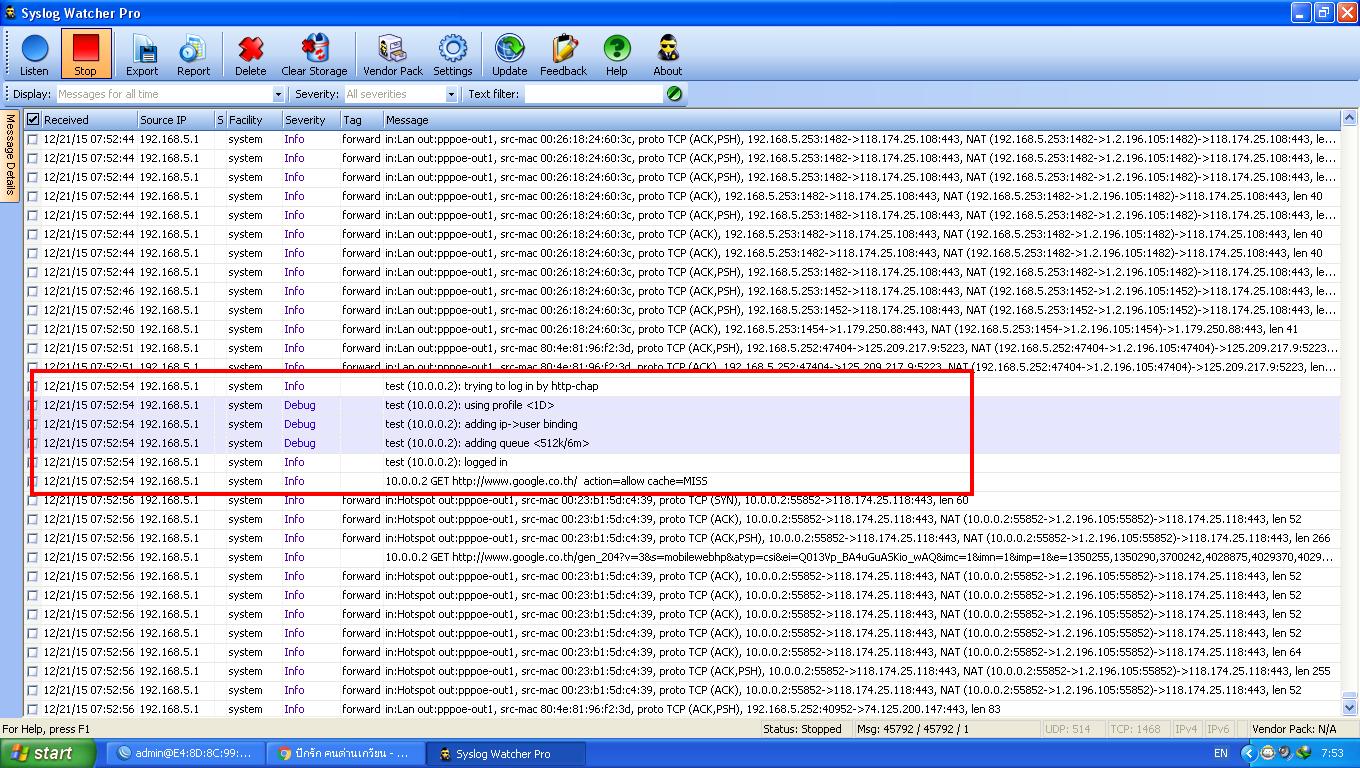1360x768 pixels.
Task: Open Help from the toolbar
Action: pos(617,54)
